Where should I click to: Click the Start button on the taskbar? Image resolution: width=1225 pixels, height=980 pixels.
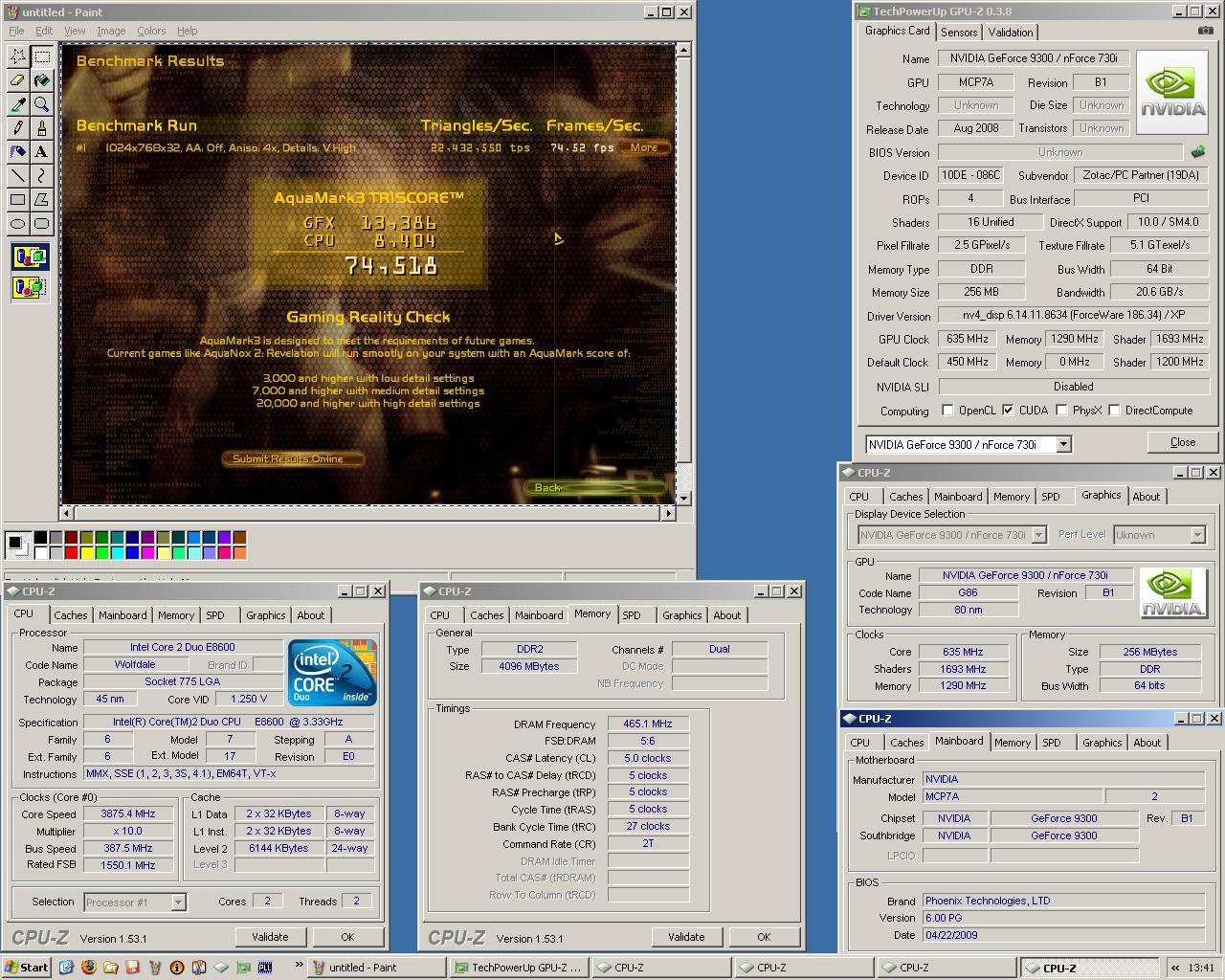coord(27,967)
